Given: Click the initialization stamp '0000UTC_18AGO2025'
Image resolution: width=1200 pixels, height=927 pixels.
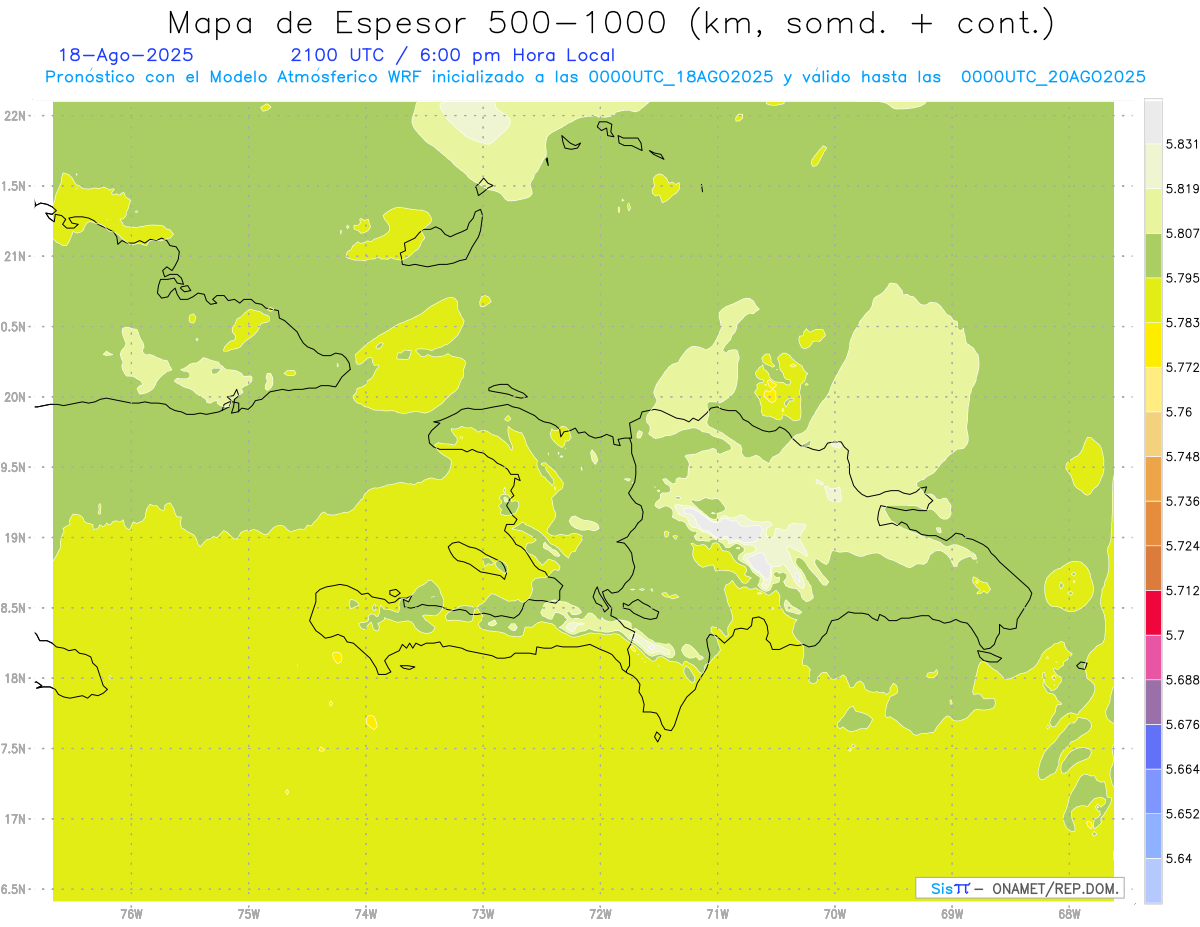Looking at the screenshot, I should click(680, 77).
